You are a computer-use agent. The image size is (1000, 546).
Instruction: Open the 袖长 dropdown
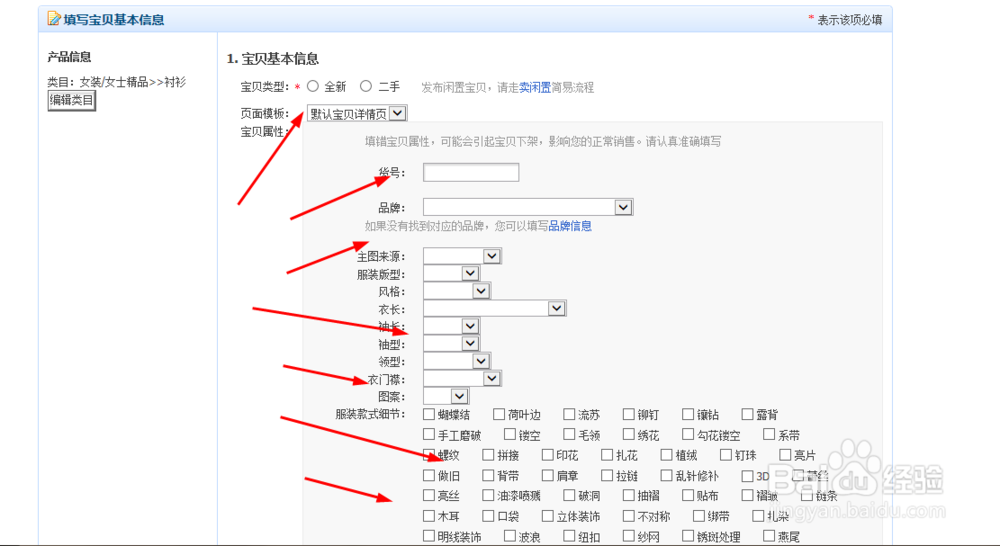[x=452, y=326]
